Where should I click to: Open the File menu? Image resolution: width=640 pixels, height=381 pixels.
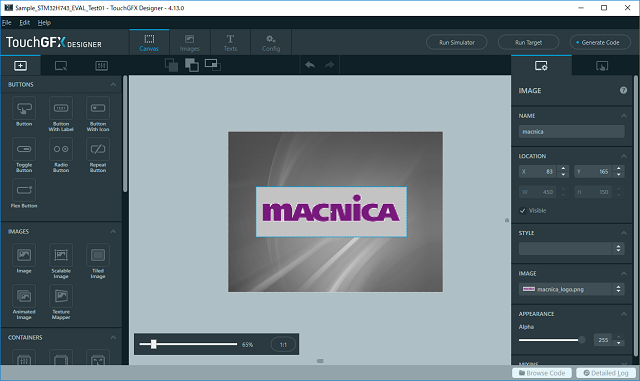(x=7, y=22)
